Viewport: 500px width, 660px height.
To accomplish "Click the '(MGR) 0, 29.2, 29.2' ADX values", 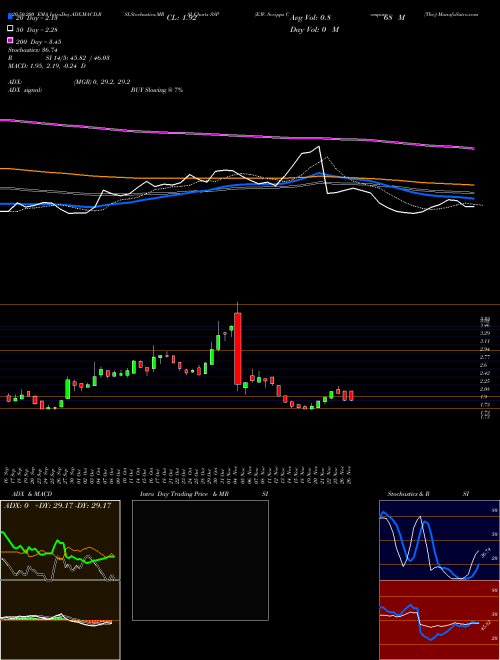I will 102,82.
